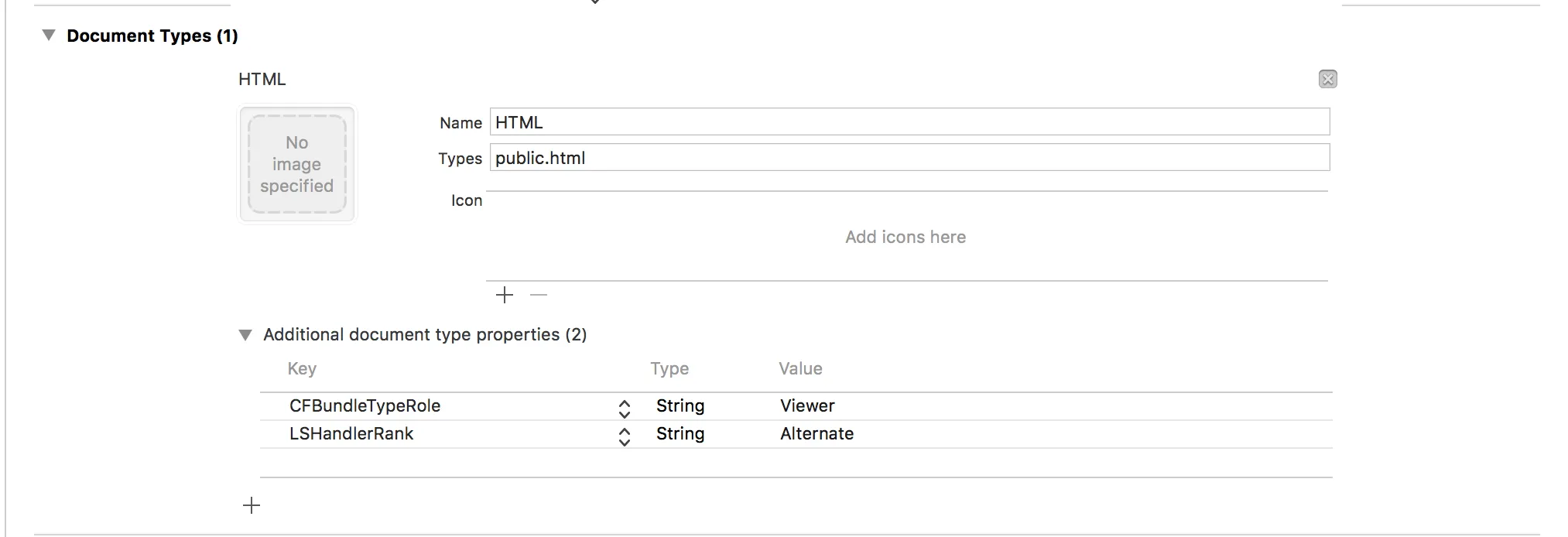Click String type for CFBundleTypeRole
Viewport: 1568px width, 537px height.
click(680, 406)
